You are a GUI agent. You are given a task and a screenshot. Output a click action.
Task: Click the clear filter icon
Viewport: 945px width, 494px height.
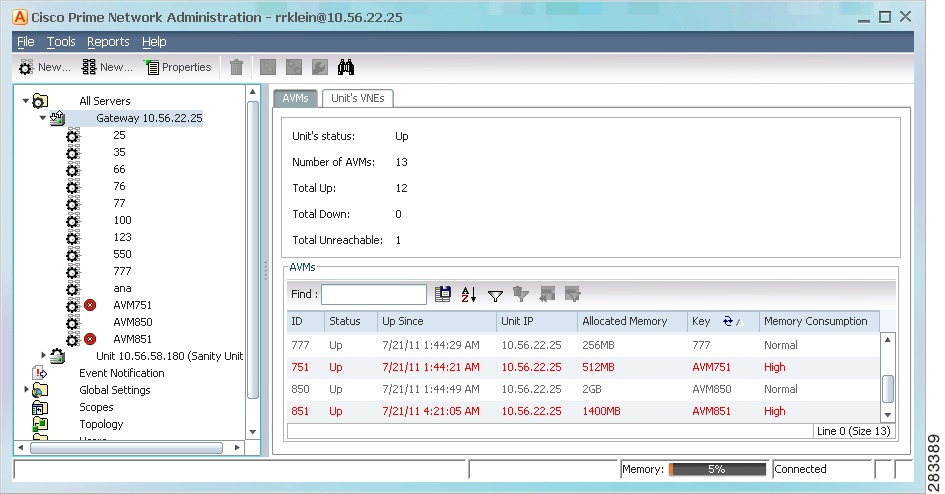pos(521,294)
